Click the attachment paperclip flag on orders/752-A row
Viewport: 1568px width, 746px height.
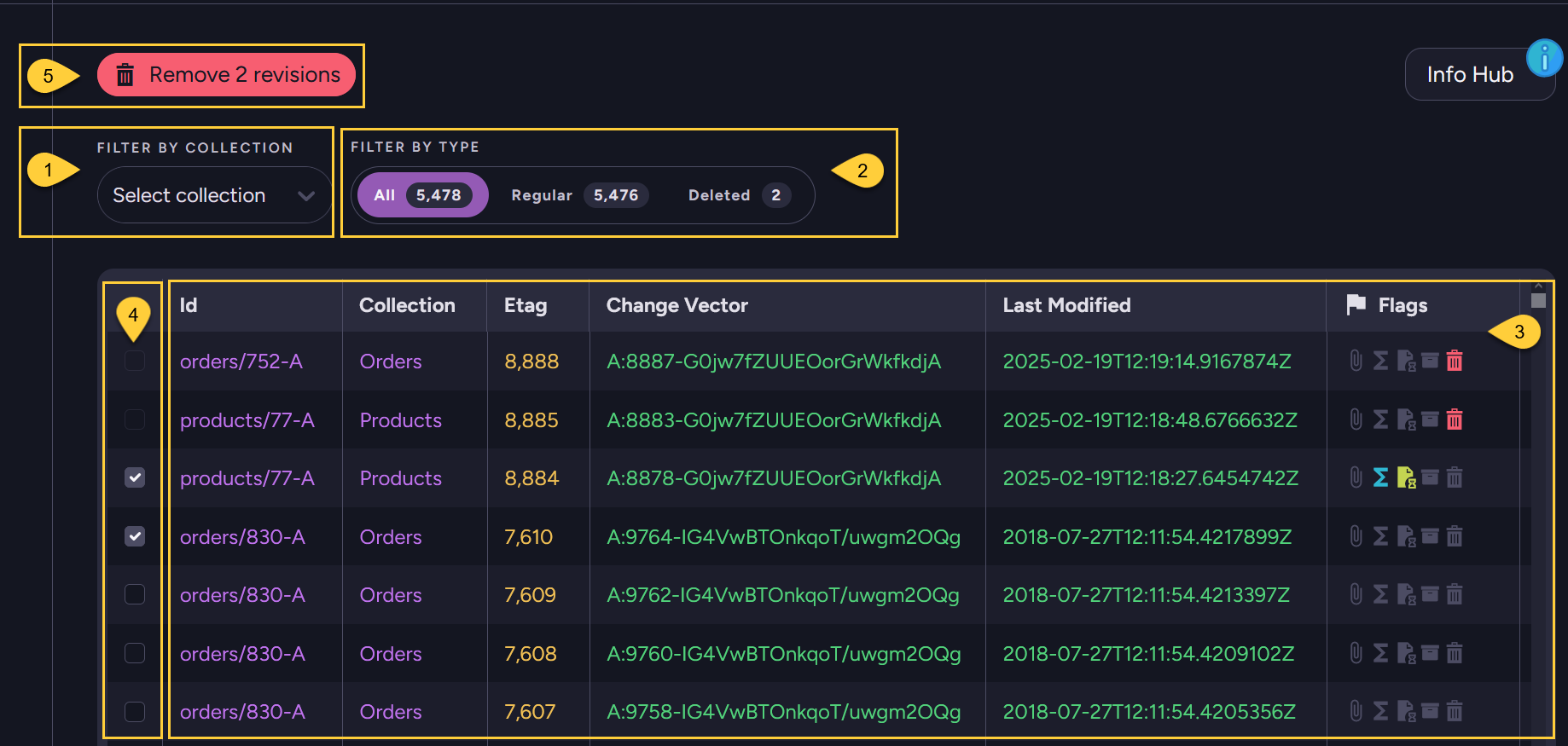[x=1356, y=361]
